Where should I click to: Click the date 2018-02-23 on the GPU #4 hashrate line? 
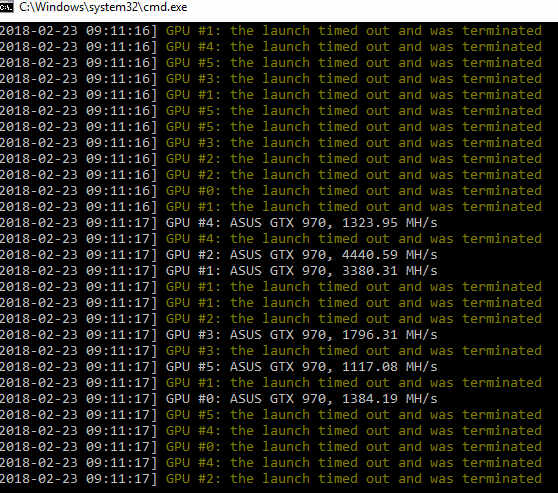click(x=38, y=223)
